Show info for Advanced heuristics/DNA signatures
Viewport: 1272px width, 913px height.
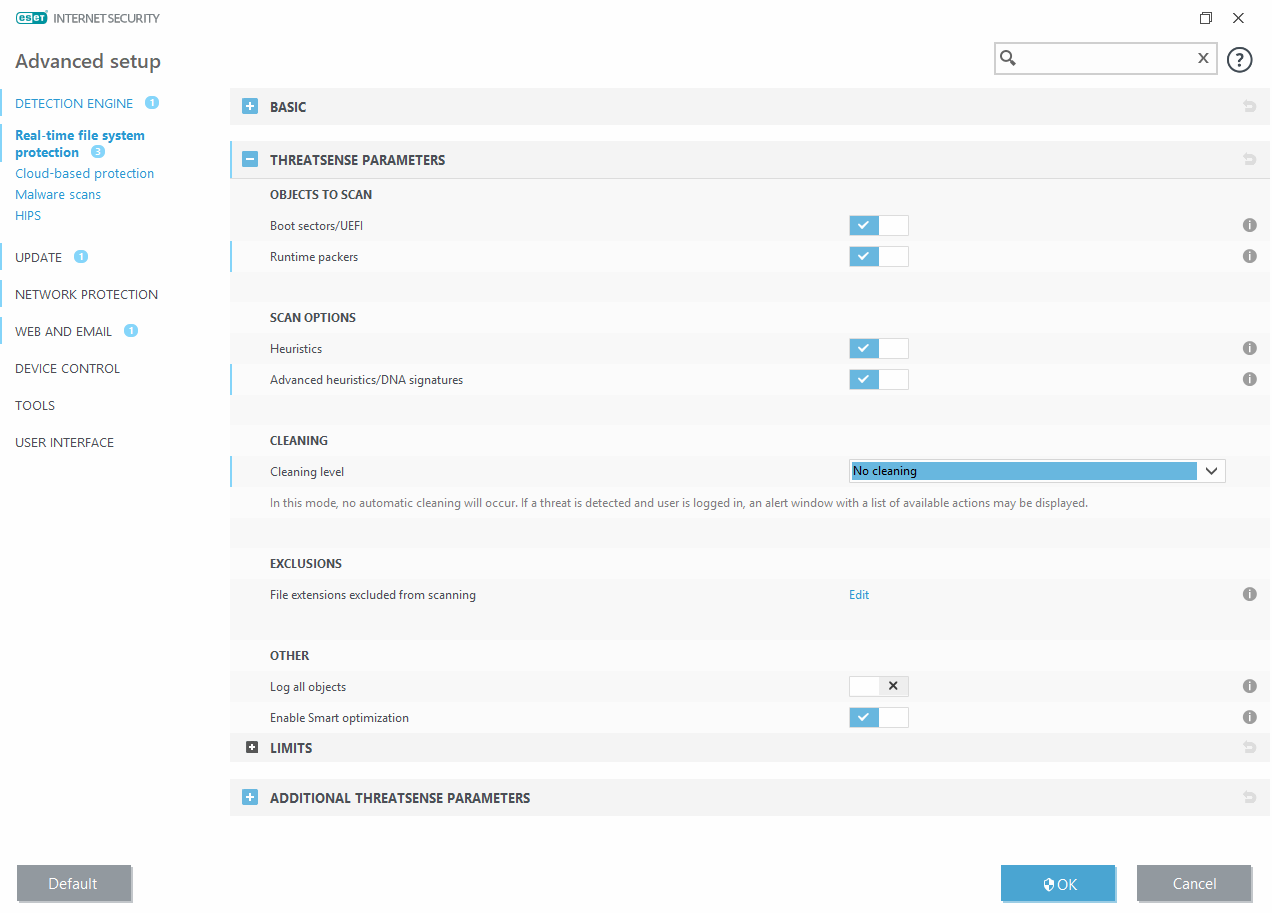(x=1249, y=380)
